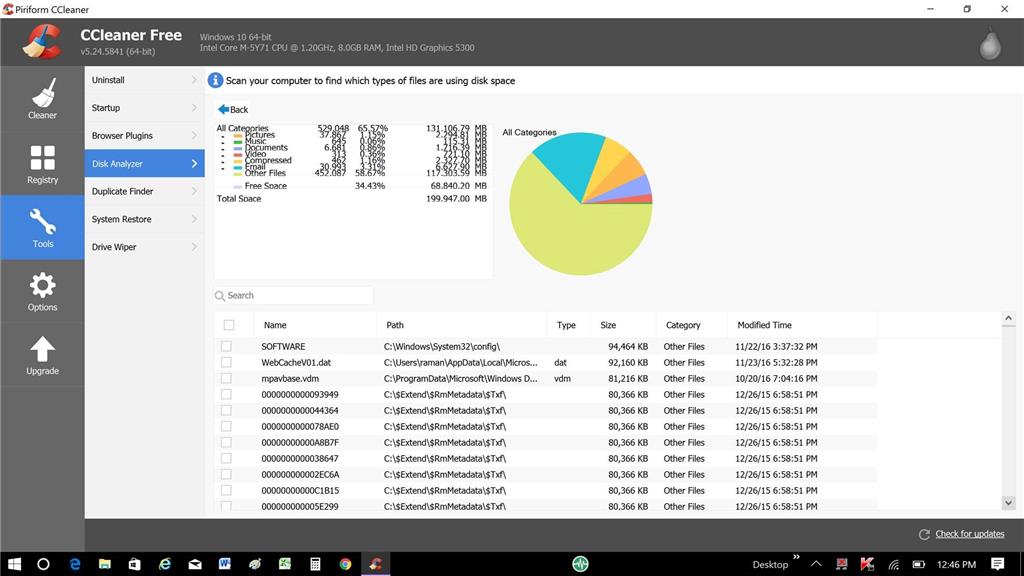Image resolution: width=1024 pixels, height=576 pixels.
Task: Click Check for updates link
Action: (970, 534)
